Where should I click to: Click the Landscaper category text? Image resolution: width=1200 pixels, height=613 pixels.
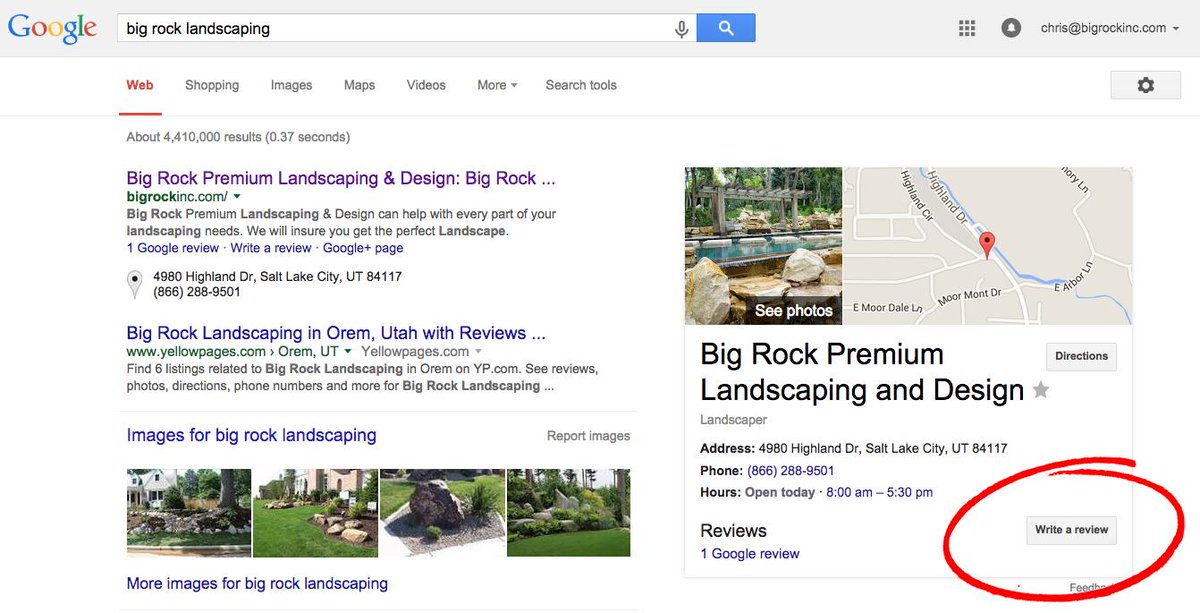[x=734, y=420]
